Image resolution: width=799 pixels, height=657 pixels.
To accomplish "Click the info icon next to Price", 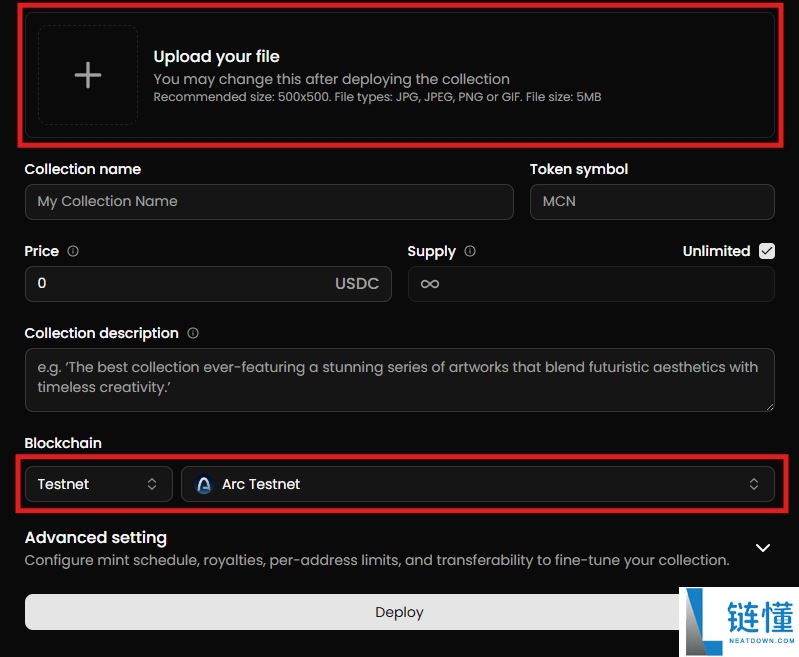I will click(73, 251).
